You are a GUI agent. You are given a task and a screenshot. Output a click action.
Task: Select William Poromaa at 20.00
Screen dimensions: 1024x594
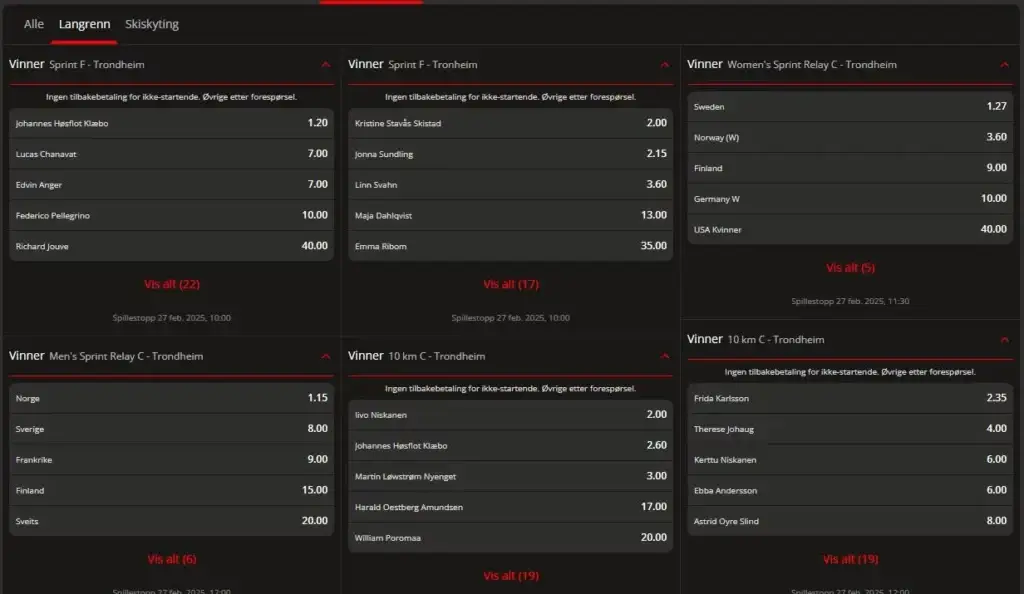[511, 538]
